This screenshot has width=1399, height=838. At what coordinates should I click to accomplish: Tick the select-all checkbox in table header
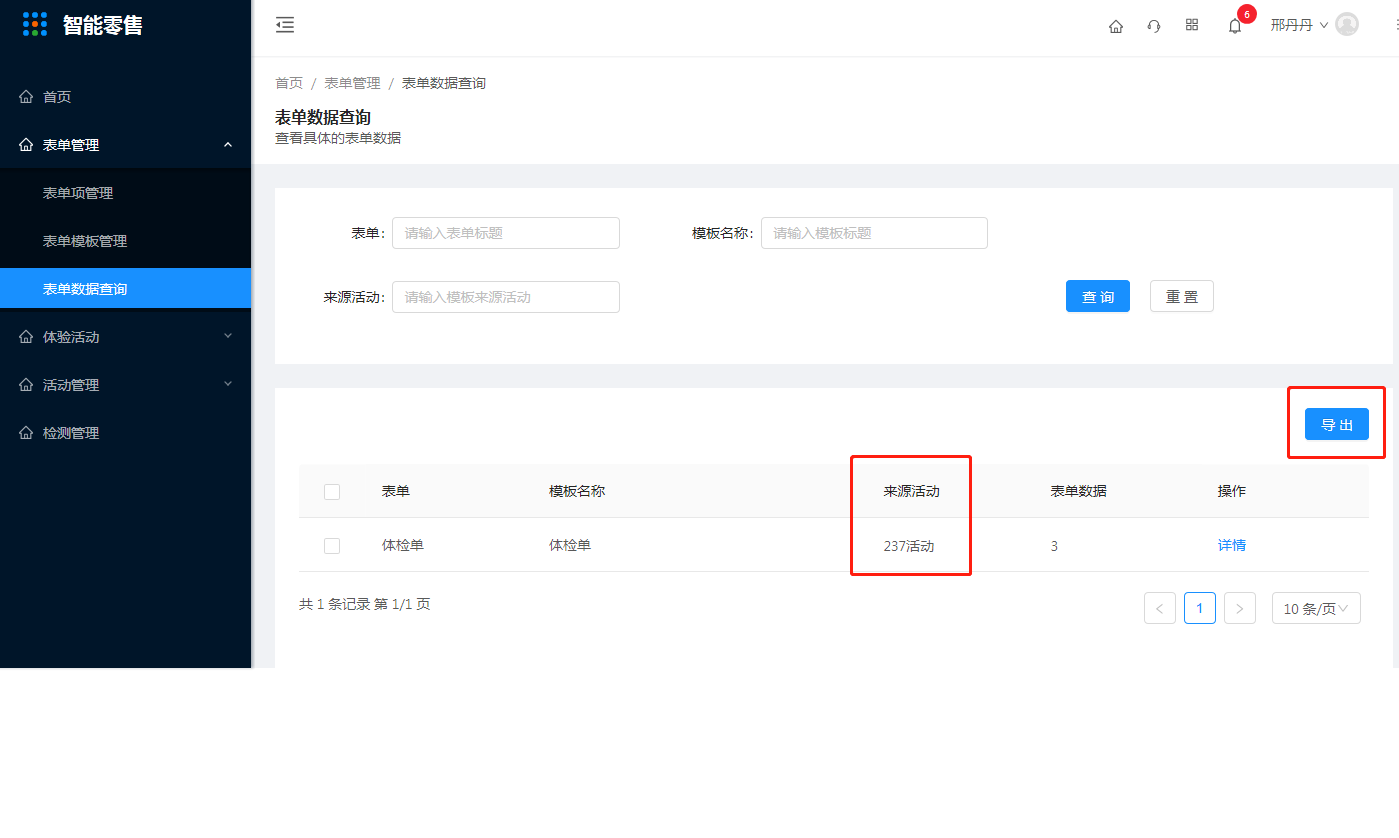332,492
